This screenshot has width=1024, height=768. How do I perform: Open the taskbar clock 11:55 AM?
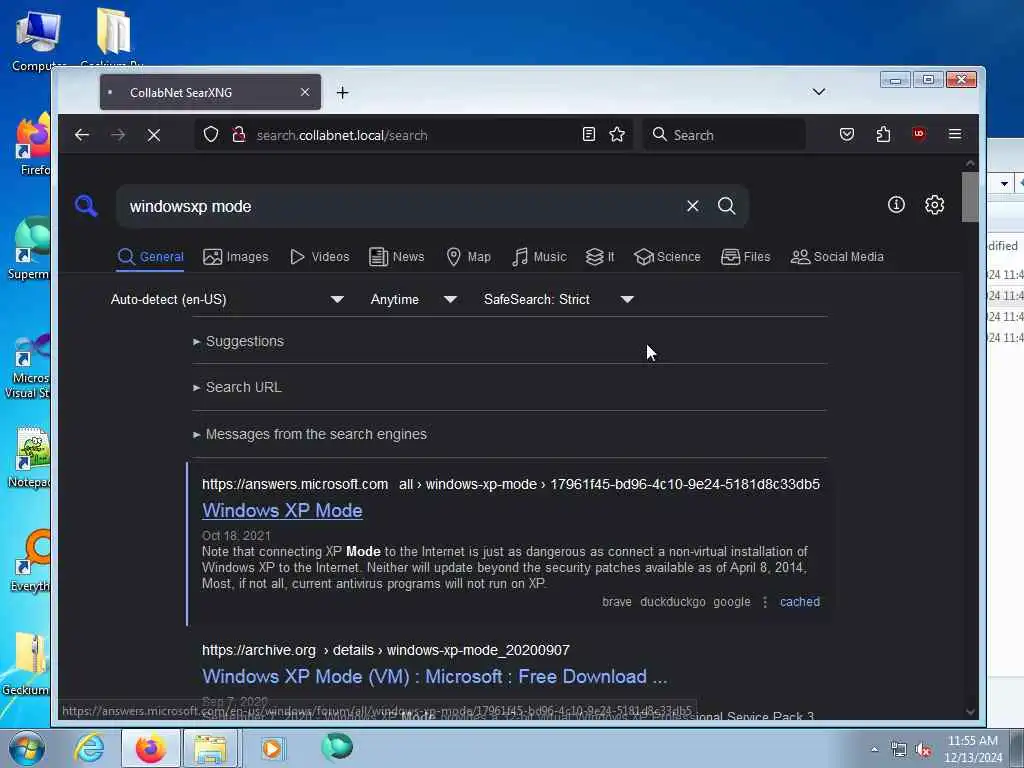click(x=973, y=749)
